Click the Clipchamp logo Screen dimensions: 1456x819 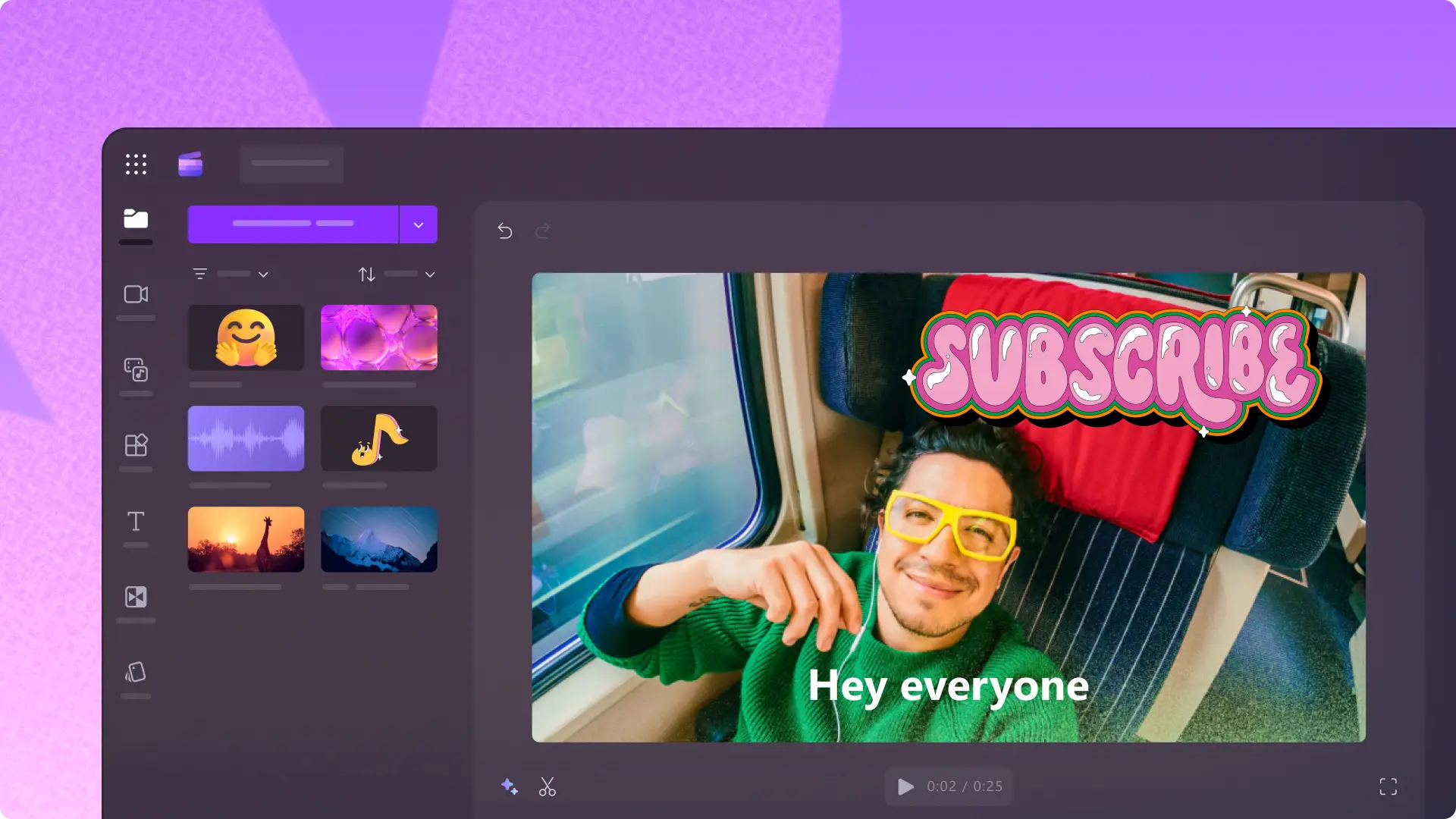(190, 163)
